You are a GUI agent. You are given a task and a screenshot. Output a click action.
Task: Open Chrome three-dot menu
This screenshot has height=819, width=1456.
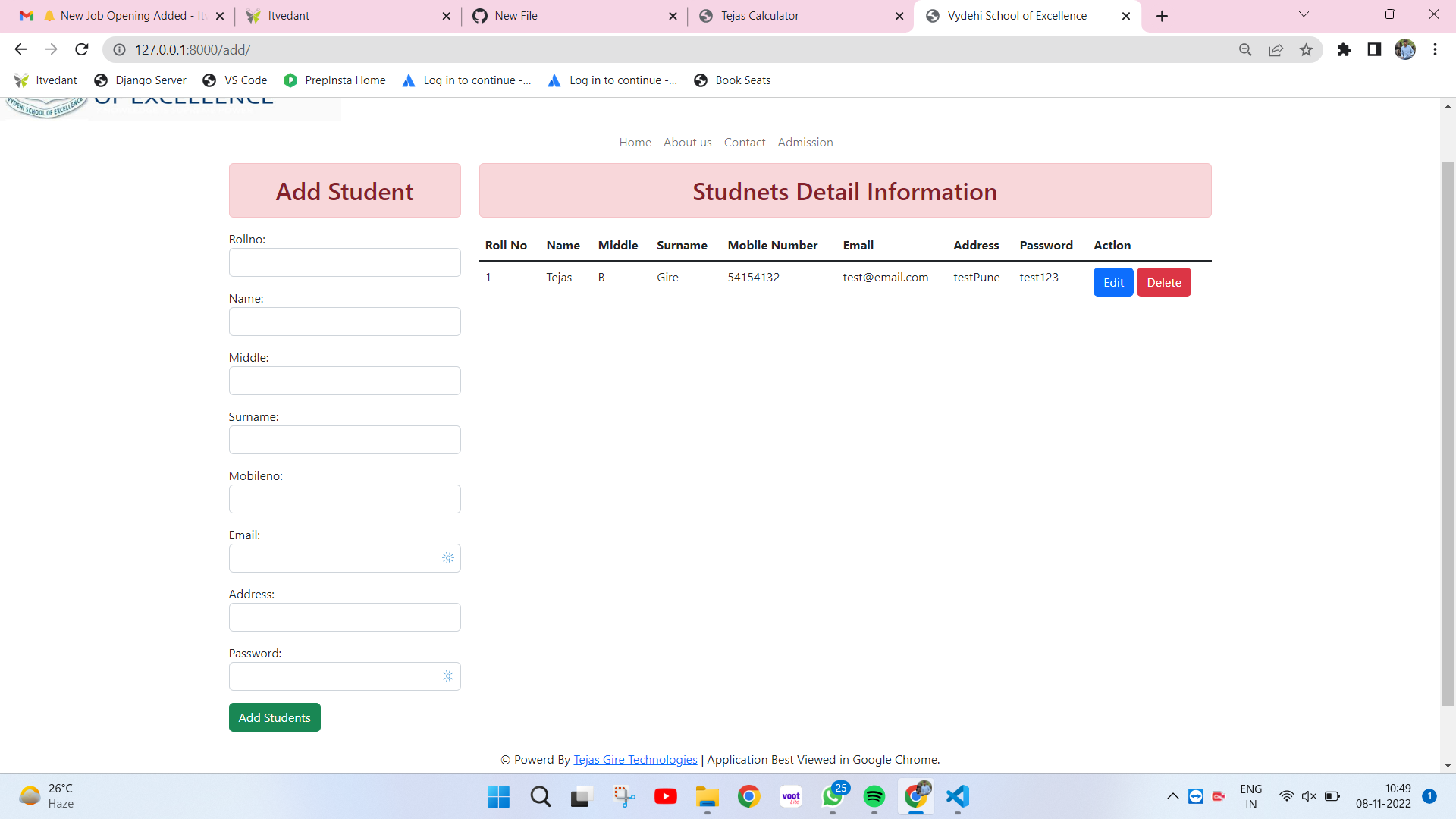[x=1435, y=49]
